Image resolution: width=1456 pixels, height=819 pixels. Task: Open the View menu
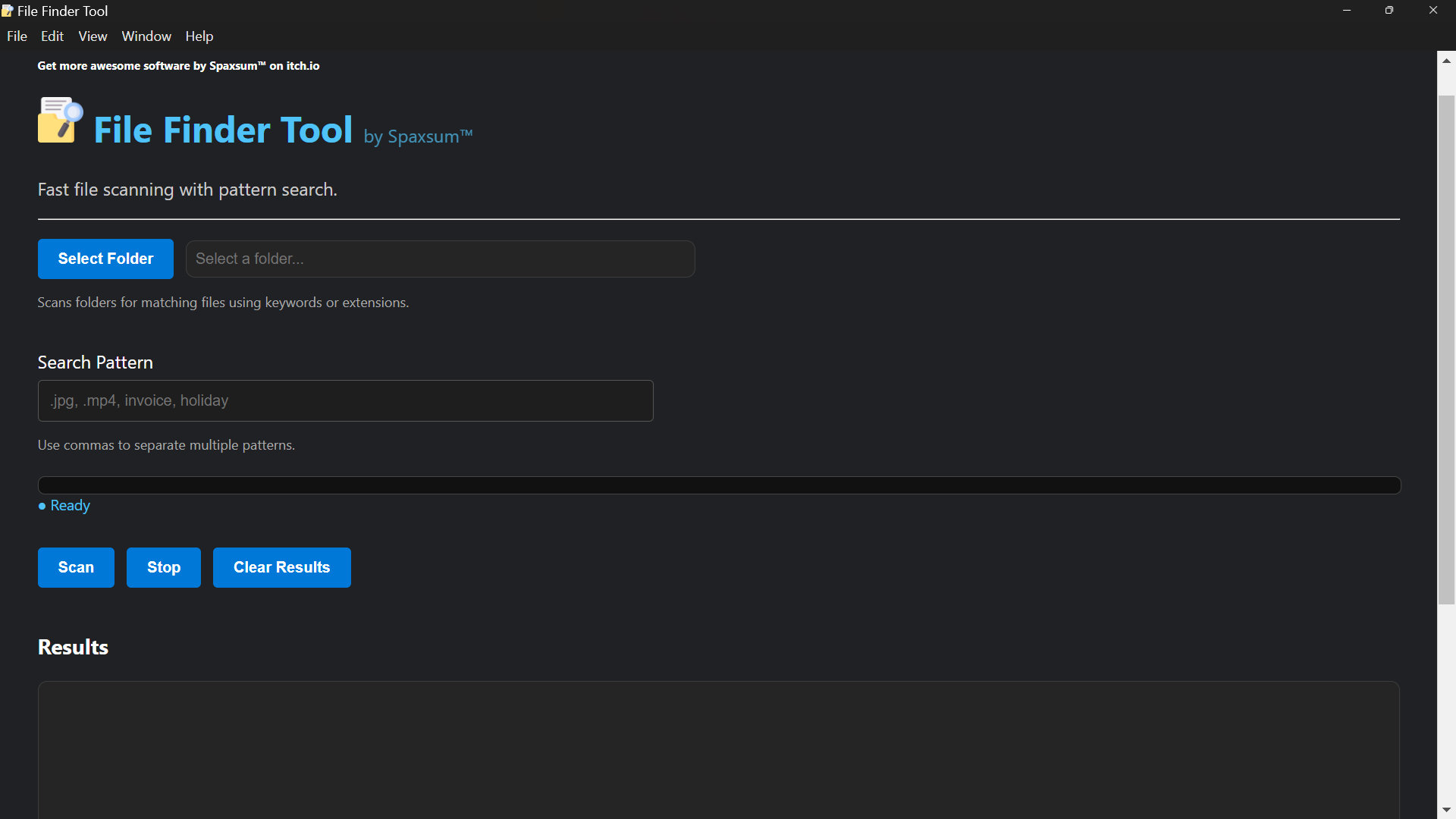click(93, 36)
